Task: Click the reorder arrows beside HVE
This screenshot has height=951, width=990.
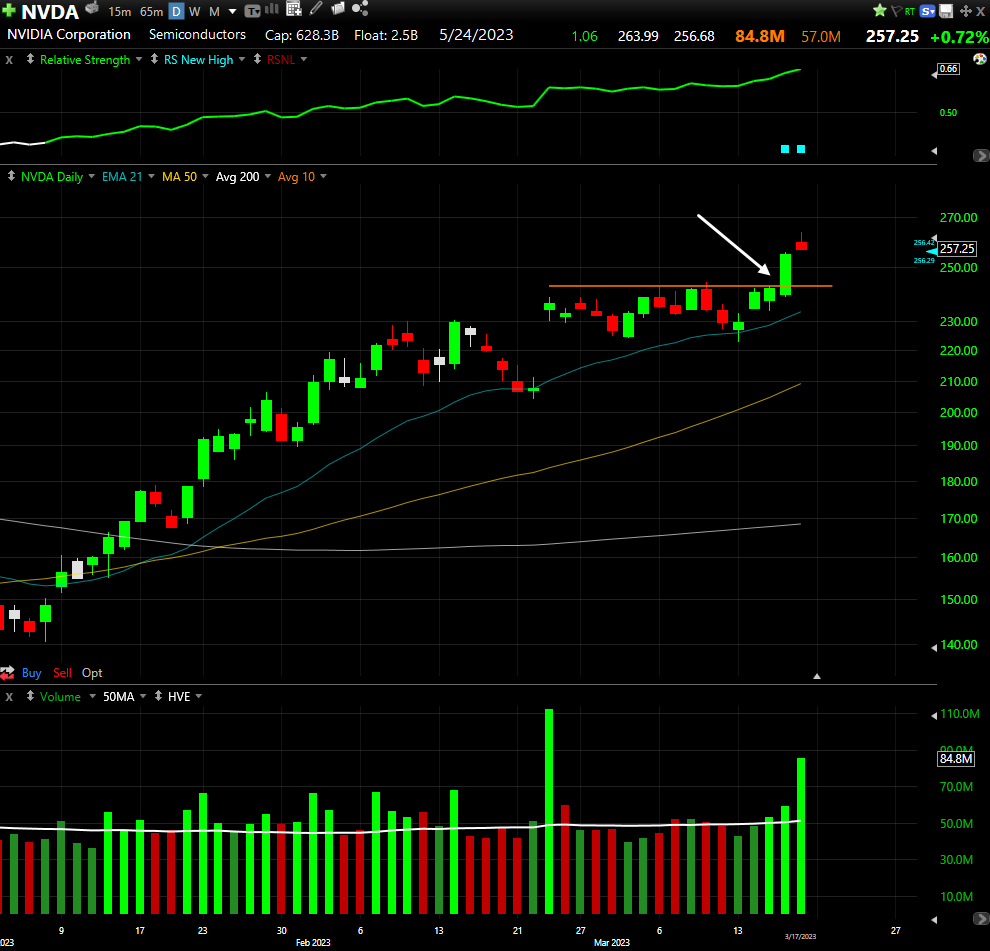Action: (x=158, y=696)
